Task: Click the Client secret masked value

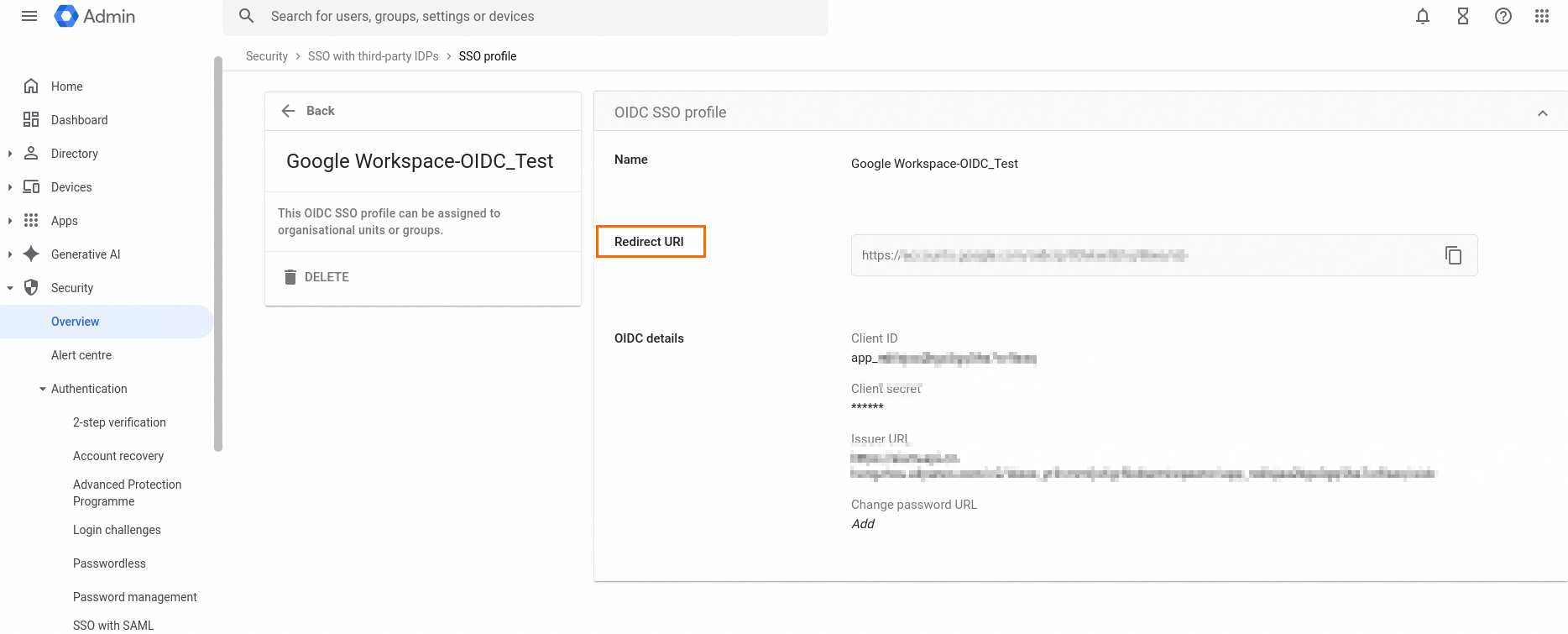Action: pyautogui.click(x=867, y=407)
